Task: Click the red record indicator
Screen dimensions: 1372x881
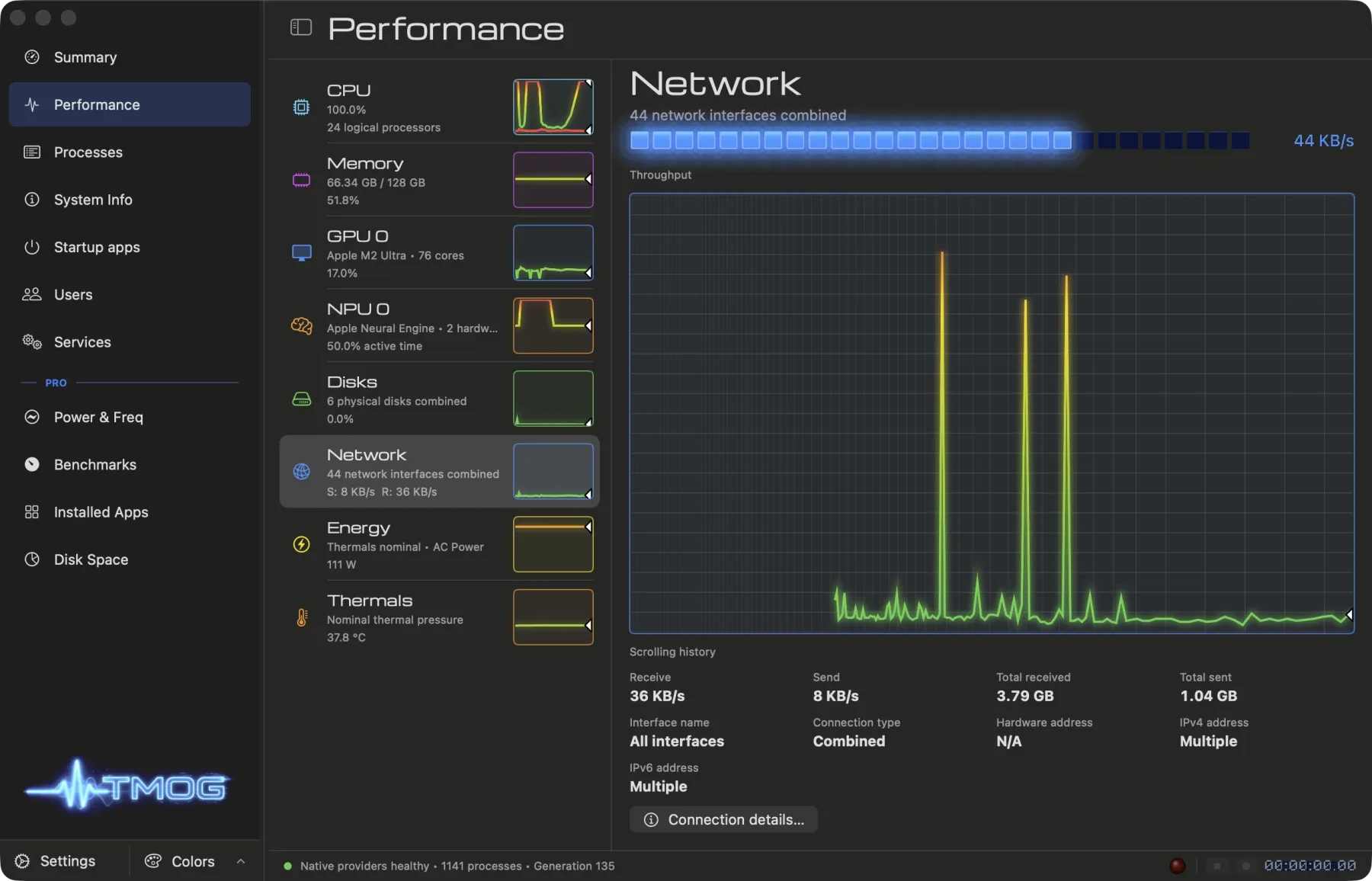Action: click(1178, 865)
